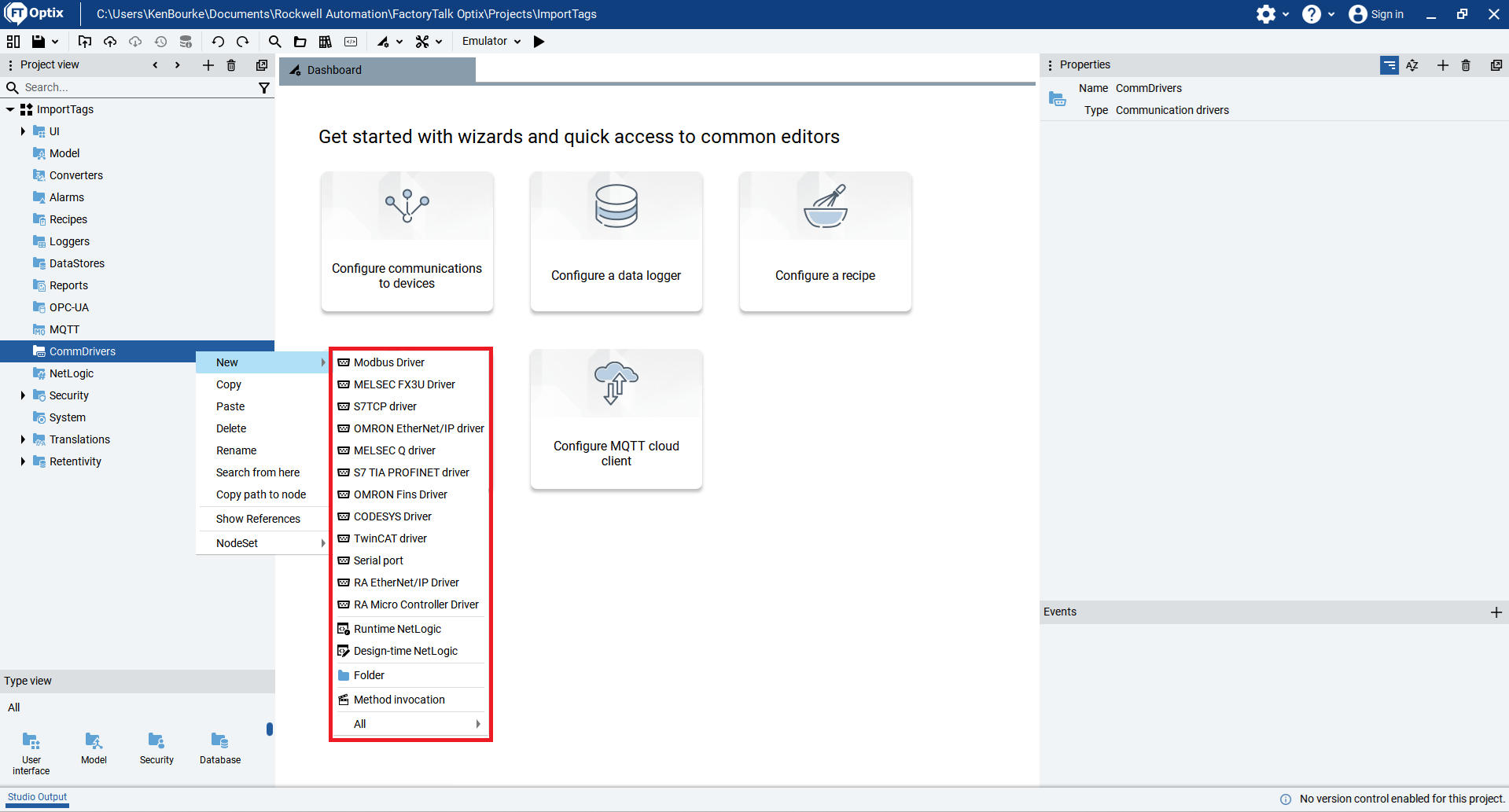This screenshot has width=1509, height=812.
Task: Click the Save floppy disk icon
Action: coord(38,42)
